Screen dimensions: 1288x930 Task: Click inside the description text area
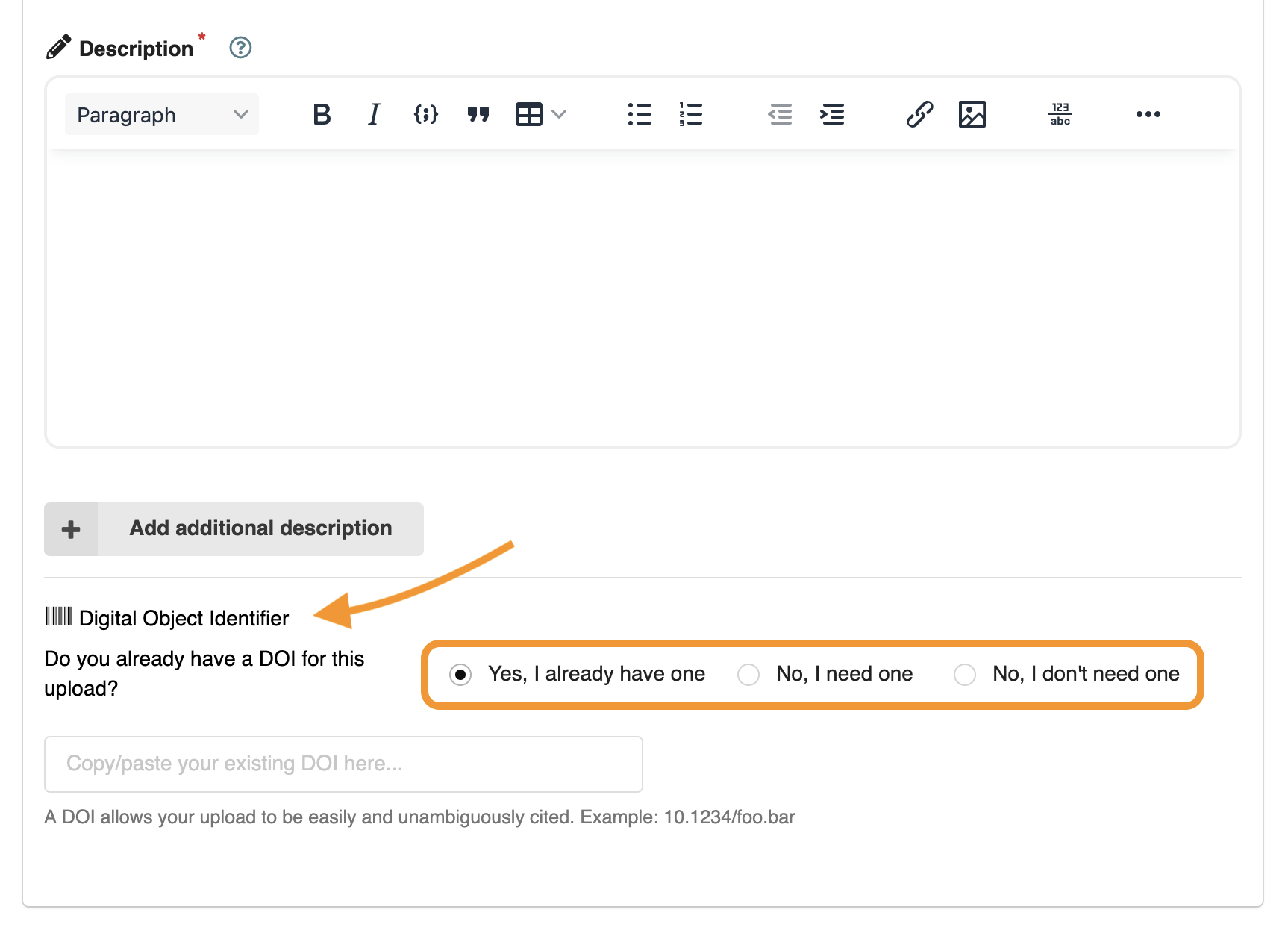pyautogui.click(x=643, y=299)
